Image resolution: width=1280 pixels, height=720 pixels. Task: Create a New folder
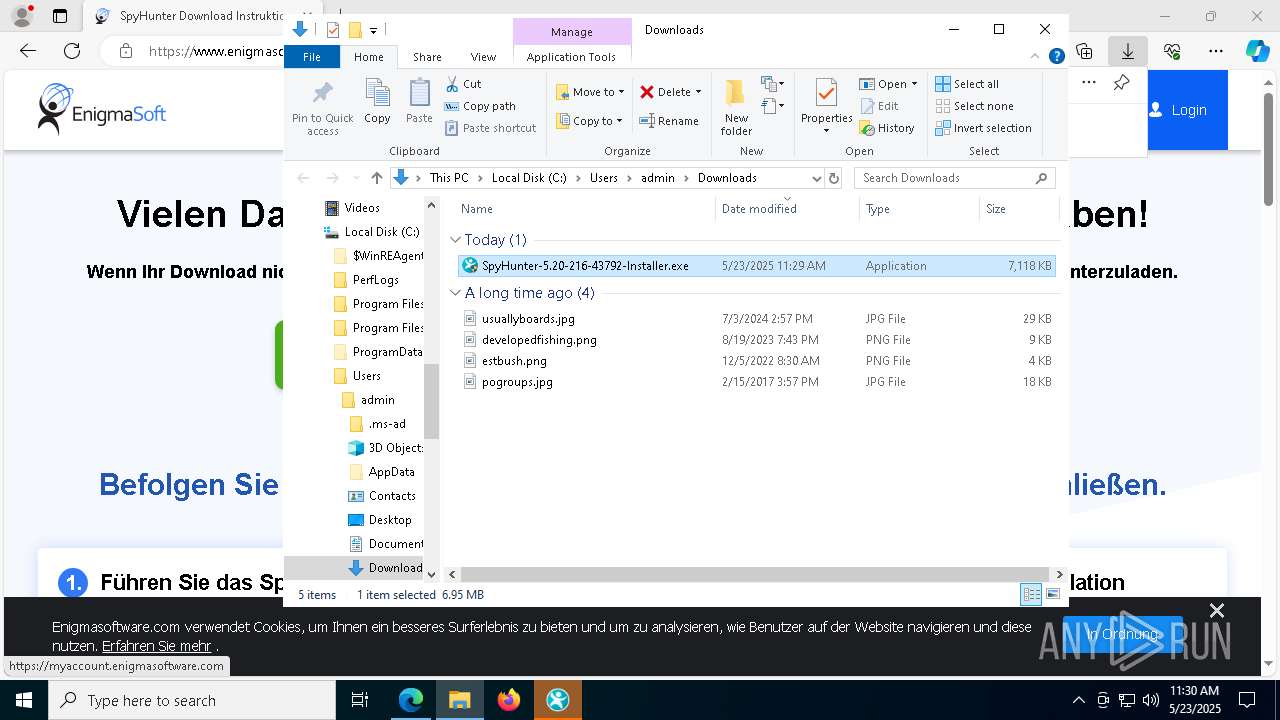click(736, 108)
